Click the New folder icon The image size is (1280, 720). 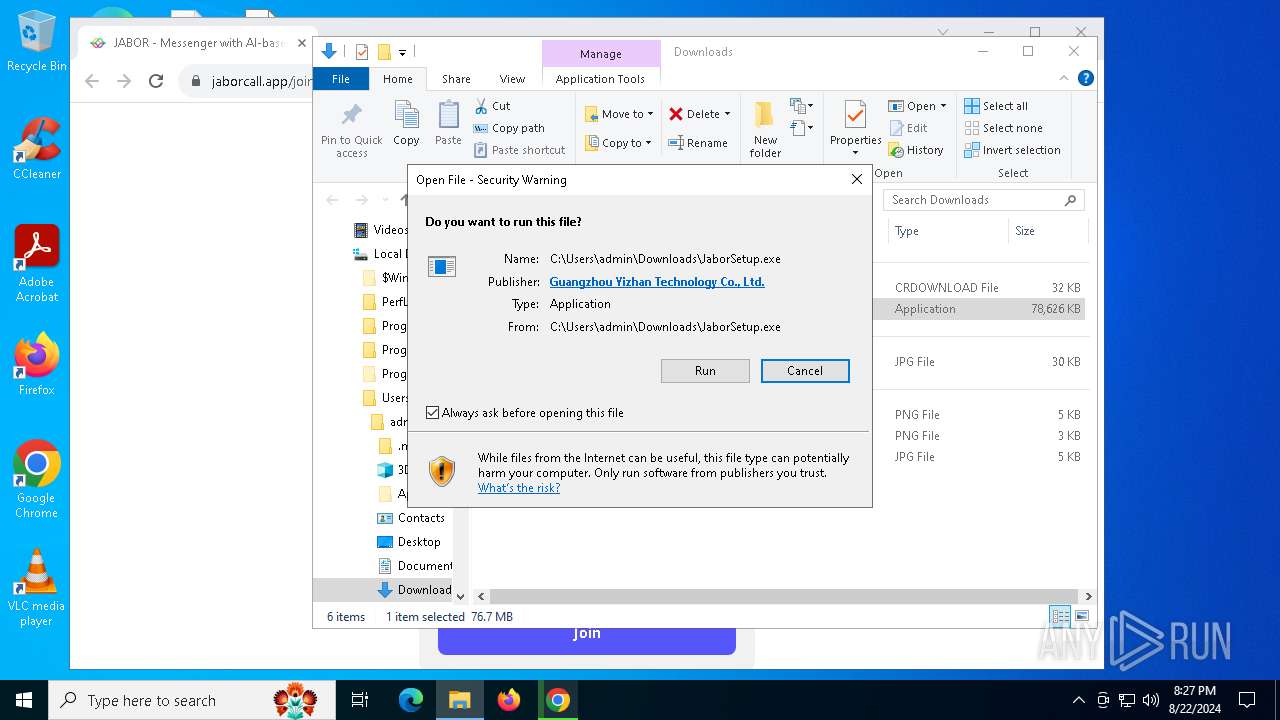[765, 115]
